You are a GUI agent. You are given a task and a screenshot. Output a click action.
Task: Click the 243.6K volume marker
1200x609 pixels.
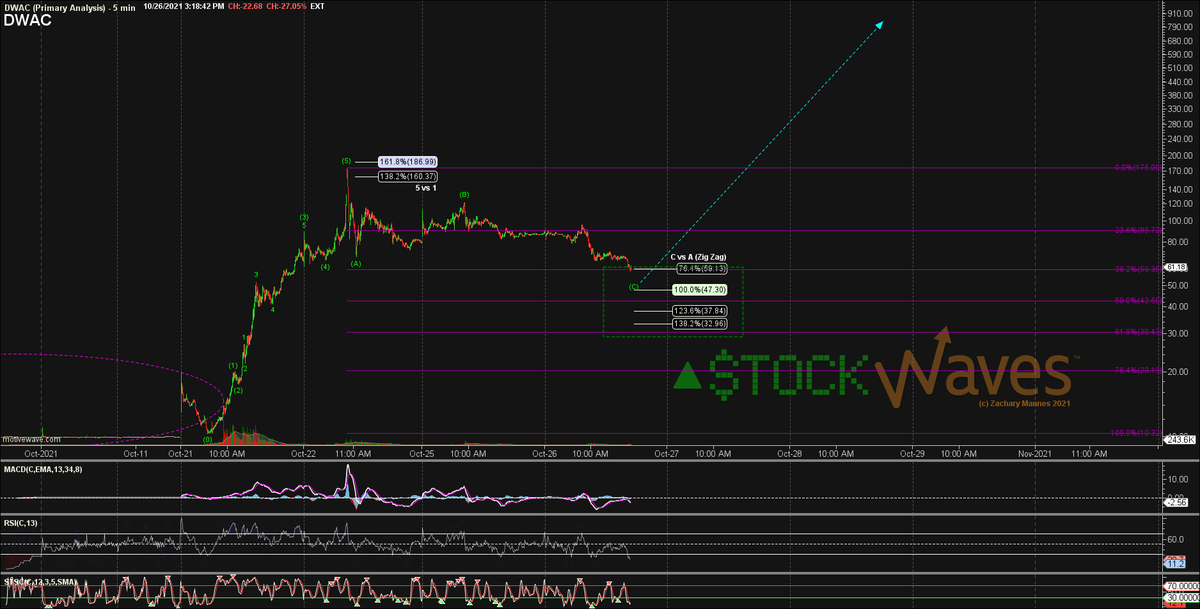point(1180,439)
